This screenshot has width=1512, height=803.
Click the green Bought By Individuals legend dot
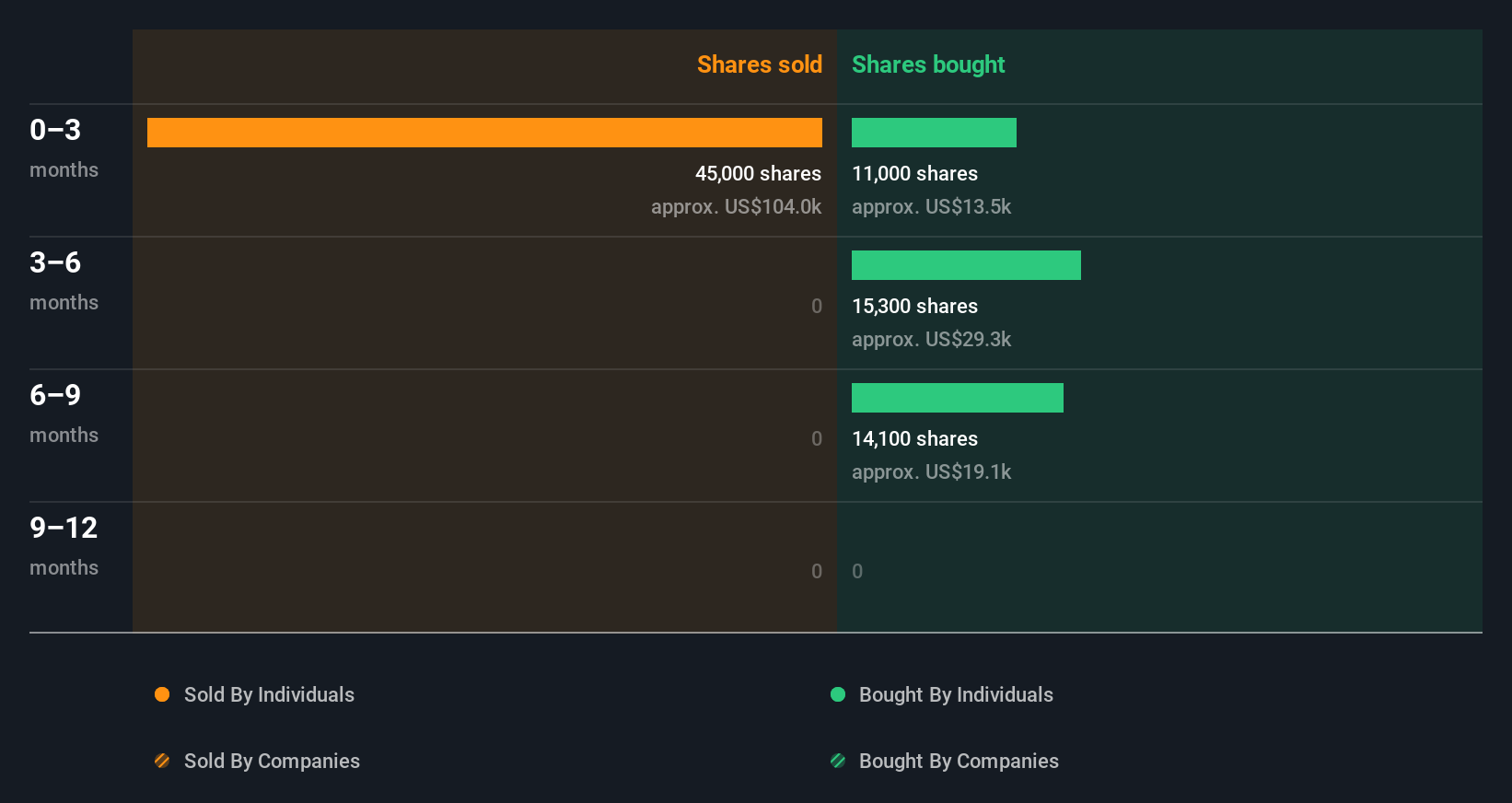point(838,694)
